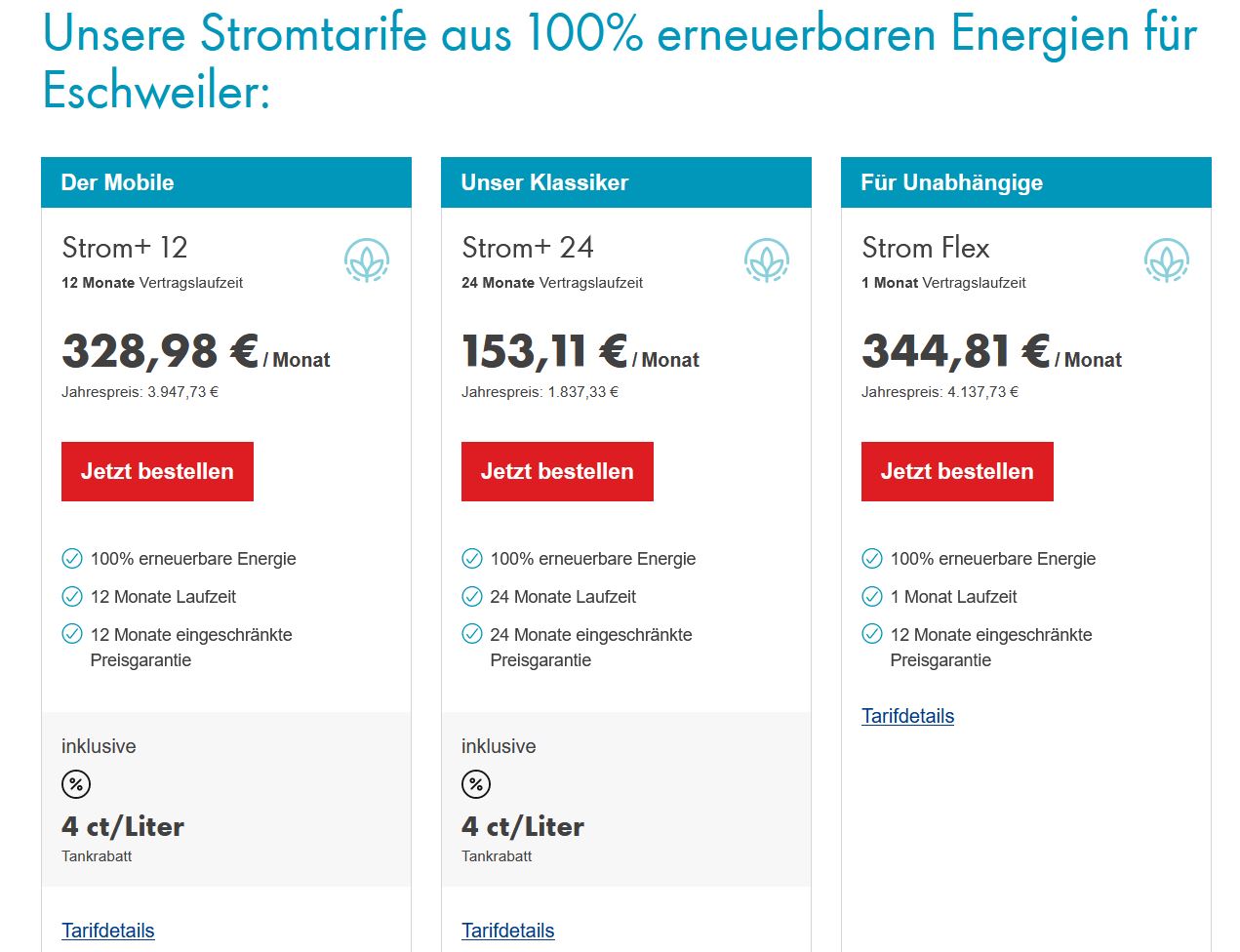Viewport: 1240px width, 952px height.
Task: Select the Für Unabhängige card header
Action: 1026,182
